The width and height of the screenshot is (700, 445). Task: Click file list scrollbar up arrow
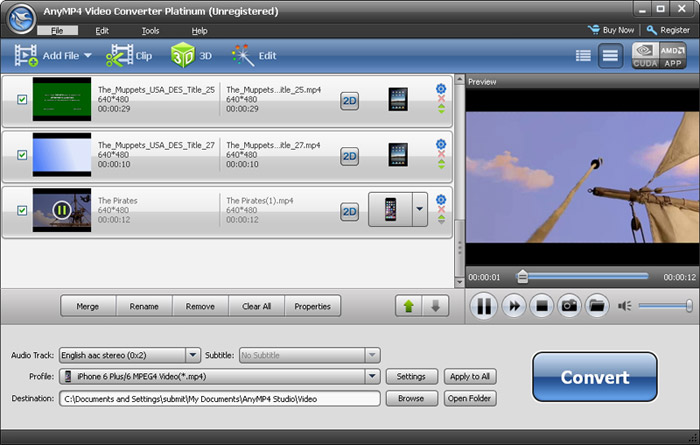pos(459,80)
